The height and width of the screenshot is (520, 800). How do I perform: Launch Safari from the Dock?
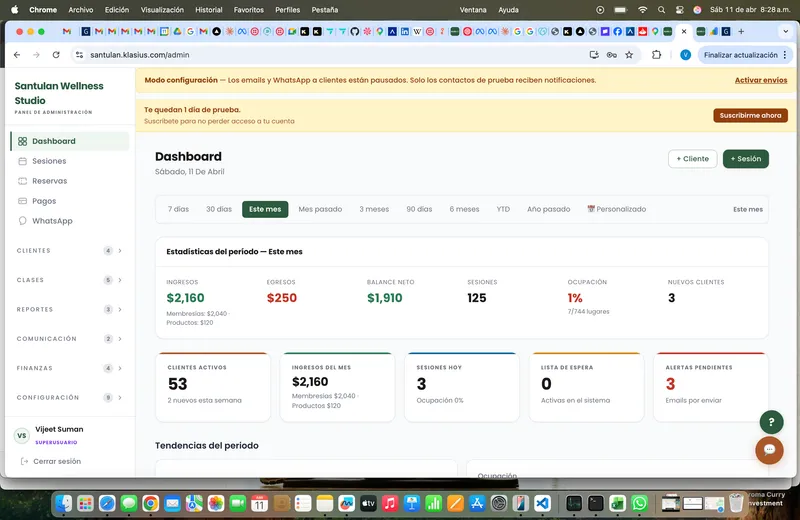tap(107, 504)
